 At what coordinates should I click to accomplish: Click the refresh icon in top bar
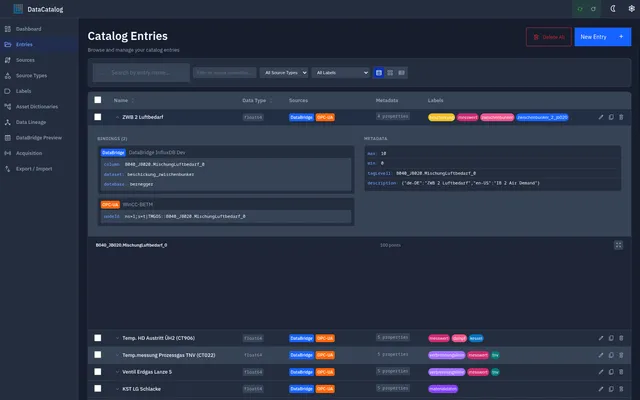coord(593,9)
